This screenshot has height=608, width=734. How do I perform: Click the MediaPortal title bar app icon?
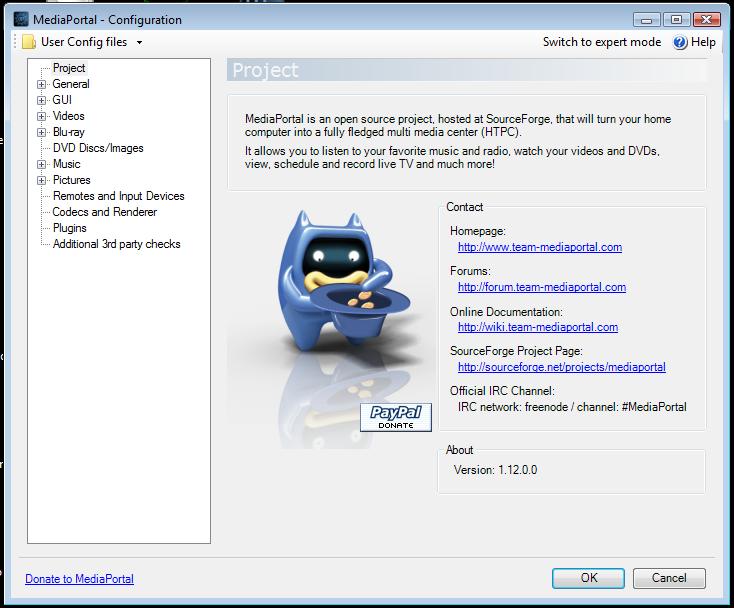(21, 20)
